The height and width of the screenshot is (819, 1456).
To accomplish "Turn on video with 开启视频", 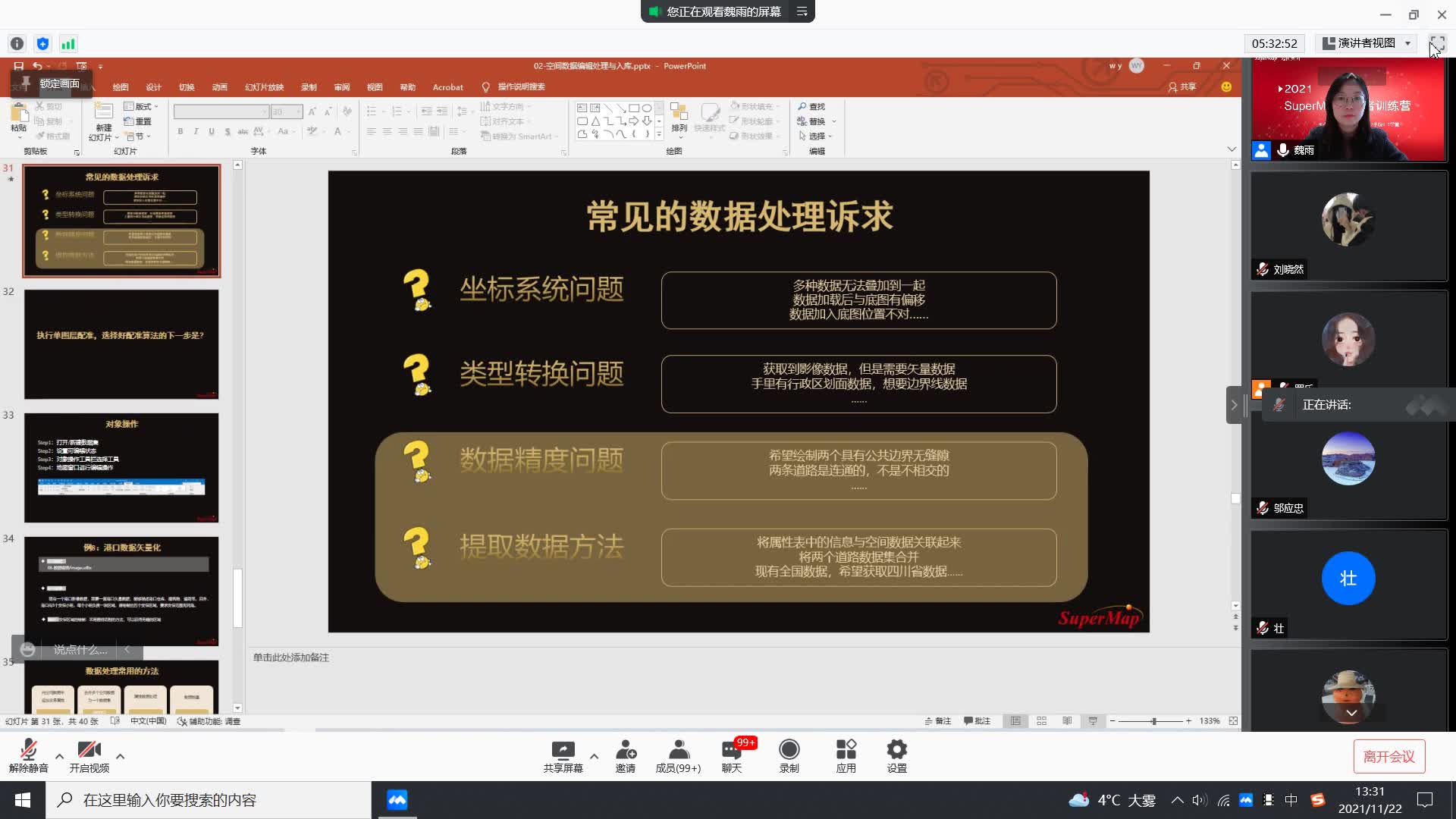I will pos(89,755).
